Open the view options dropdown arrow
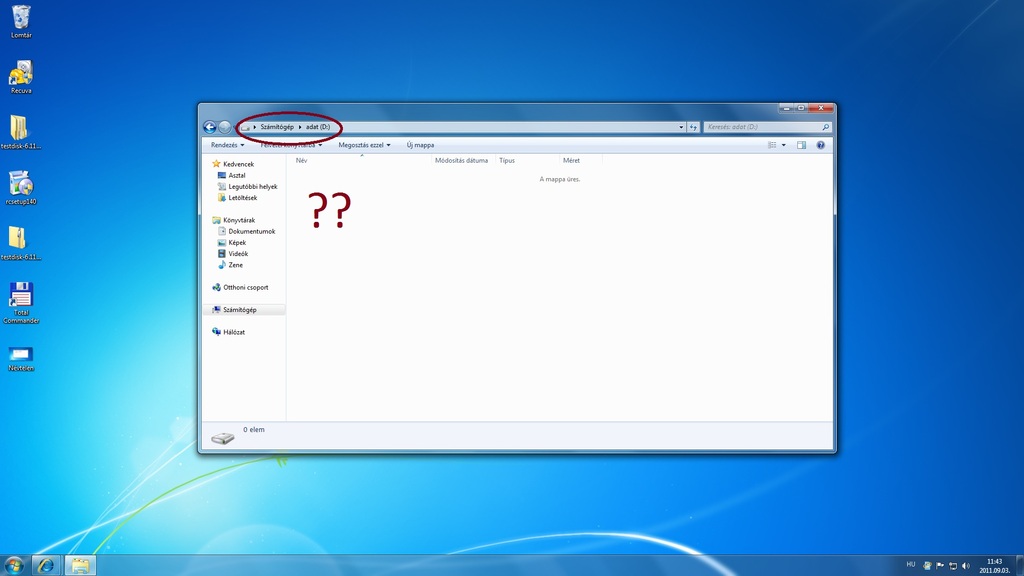Viewport: 1024px width, 576px height. [x=784, y=145]
